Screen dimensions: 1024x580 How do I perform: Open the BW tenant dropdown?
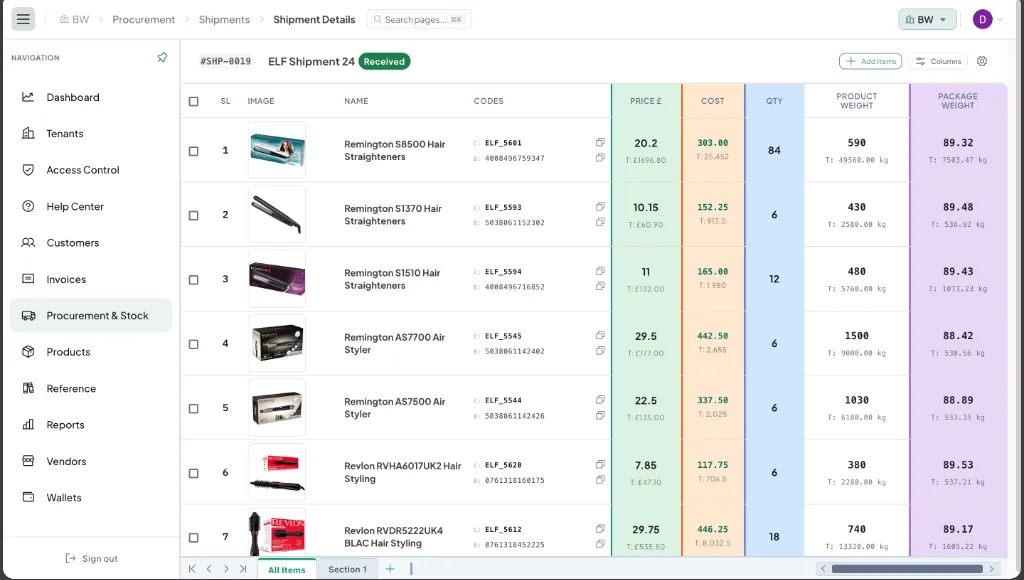click(x=927, y=20)
